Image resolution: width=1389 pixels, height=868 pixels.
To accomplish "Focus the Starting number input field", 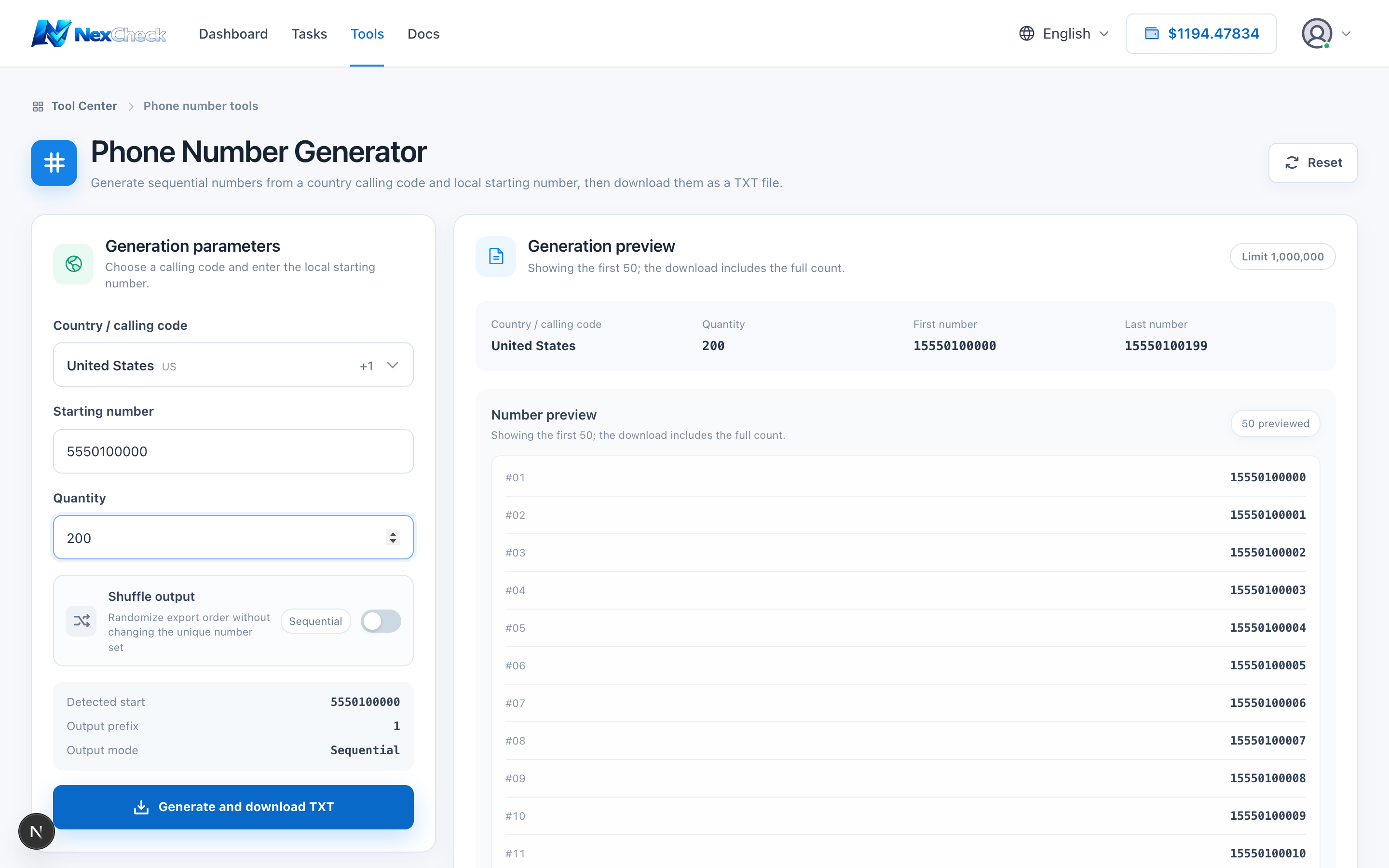I will tap(233, 451).
